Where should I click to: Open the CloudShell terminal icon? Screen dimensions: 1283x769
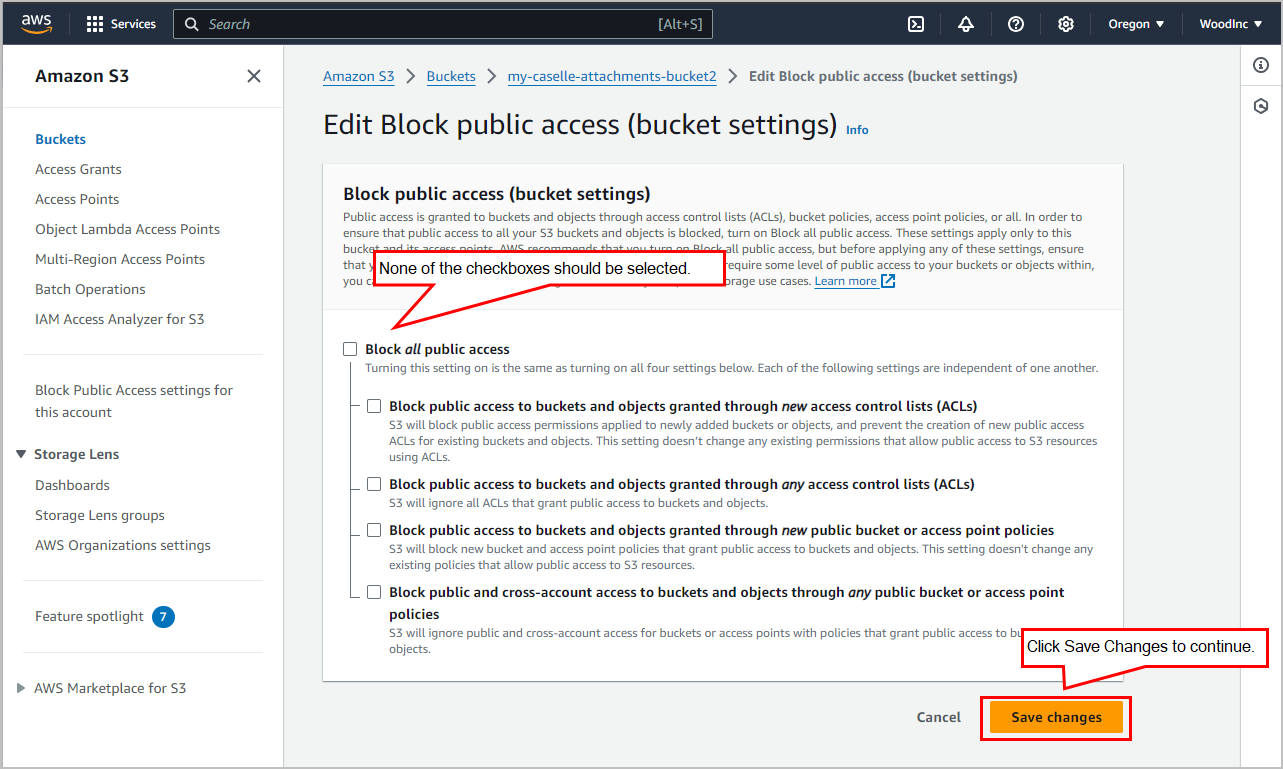916,24
